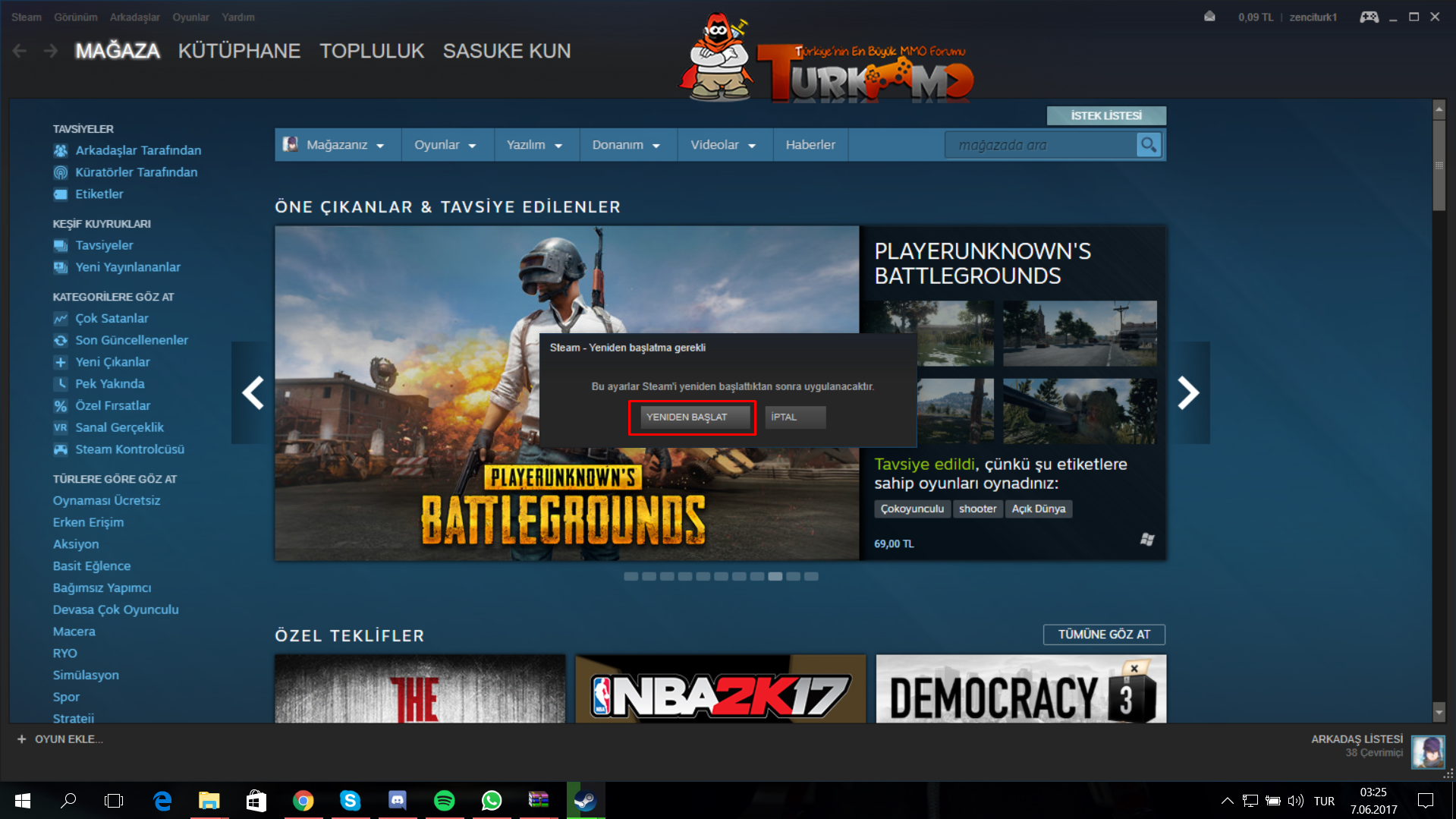The width and height of the screenshot is (1456, 819).
Task: Open Arkadaşlar Tarafından recommendations
Action: pos(138,150)
